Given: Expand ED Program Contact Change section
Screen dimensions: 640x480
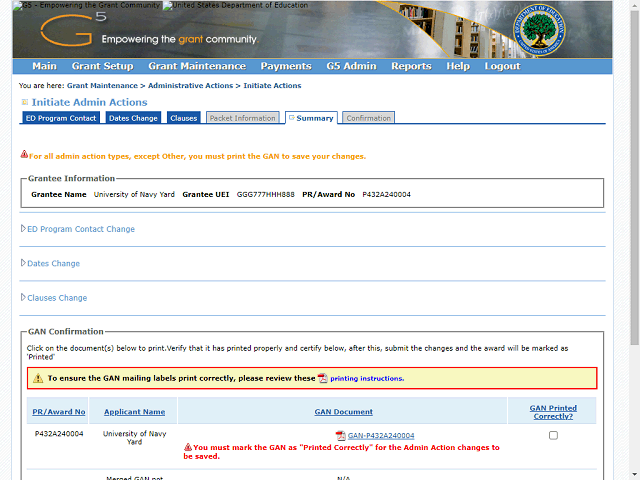Looking at the screenshot, I should 23,229.
